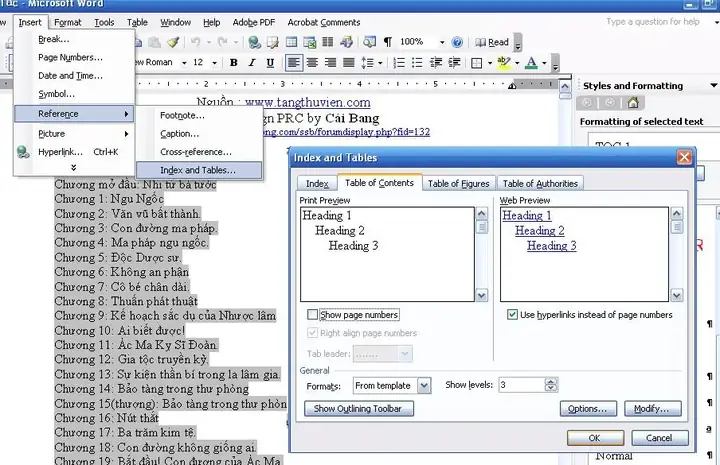720x465 pixels.
Task: Apply Align Right to text
Action: (331, 62)
